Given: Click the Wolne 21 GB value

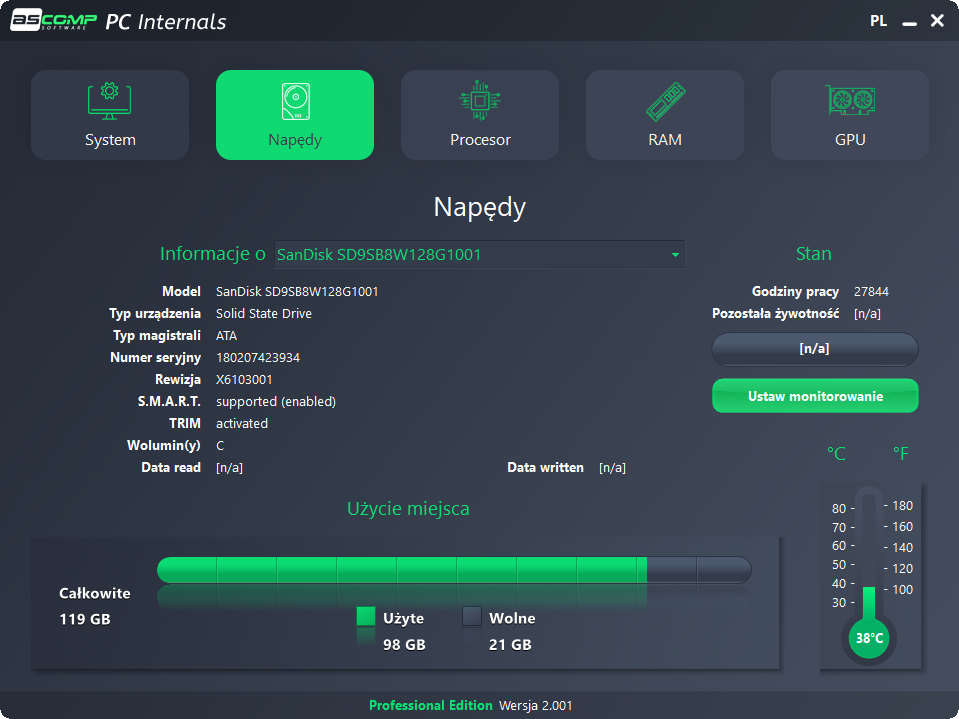Looking at the screenshot, I should click(x=509, y=645).
